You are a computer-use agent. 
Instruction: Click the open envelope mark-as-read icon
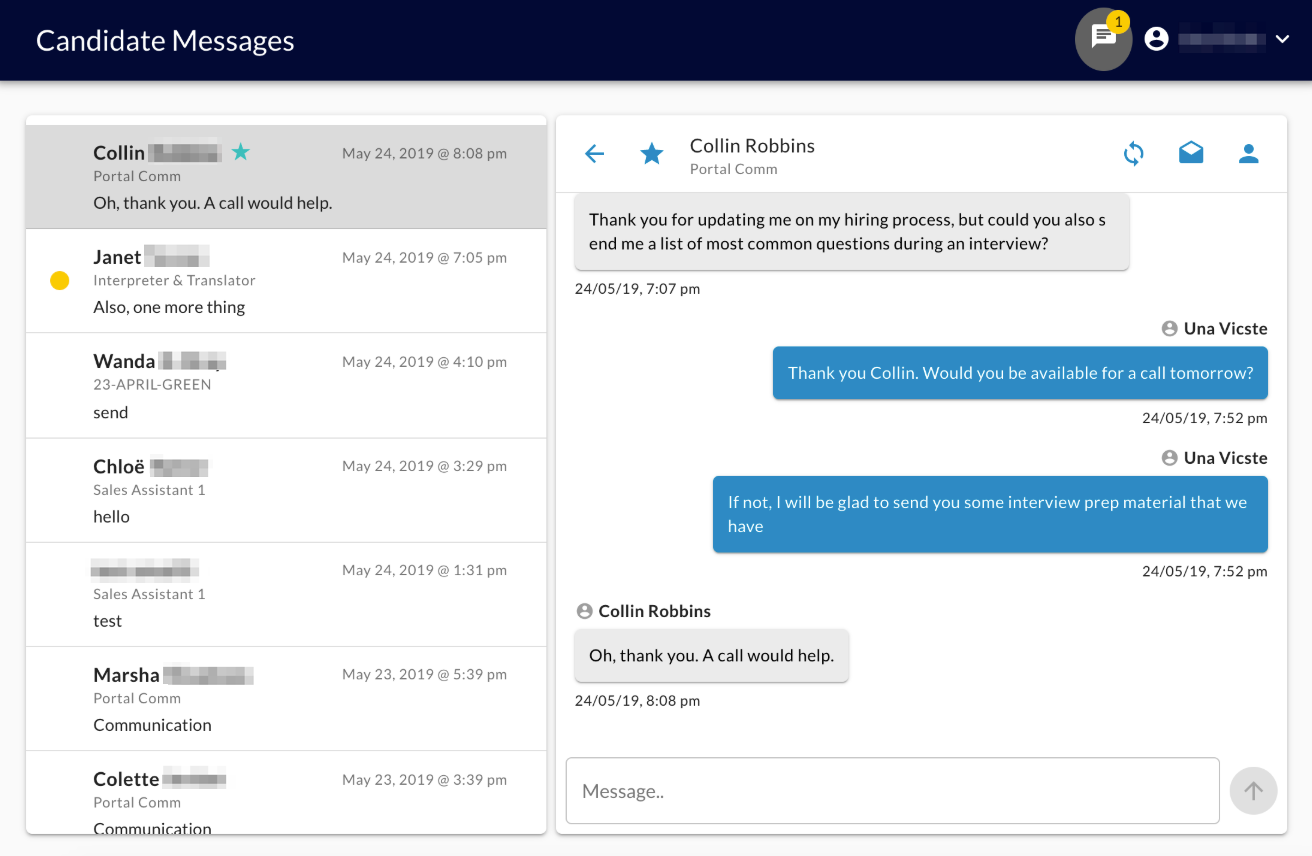[1191, 153]
